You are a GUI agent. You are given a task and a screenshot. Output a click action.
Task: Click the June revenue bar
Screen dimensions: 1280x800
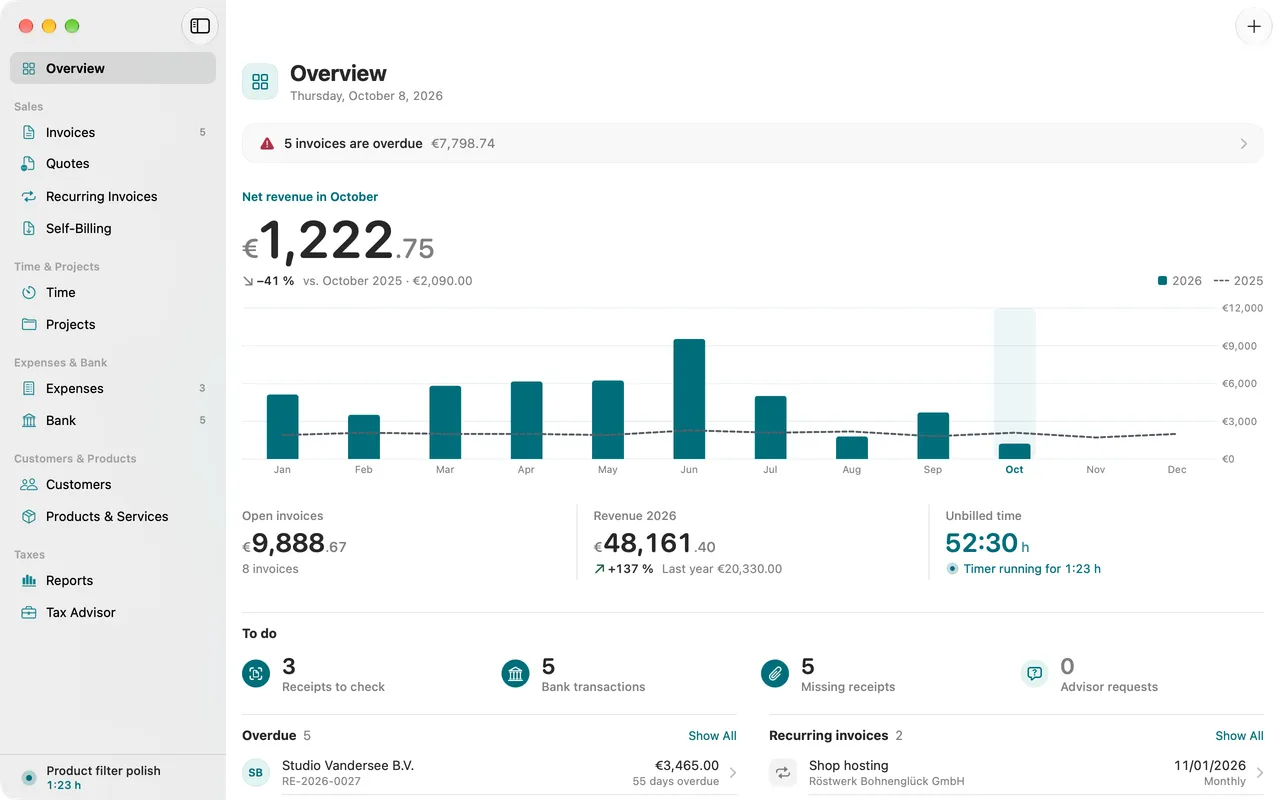click(689, 399)
